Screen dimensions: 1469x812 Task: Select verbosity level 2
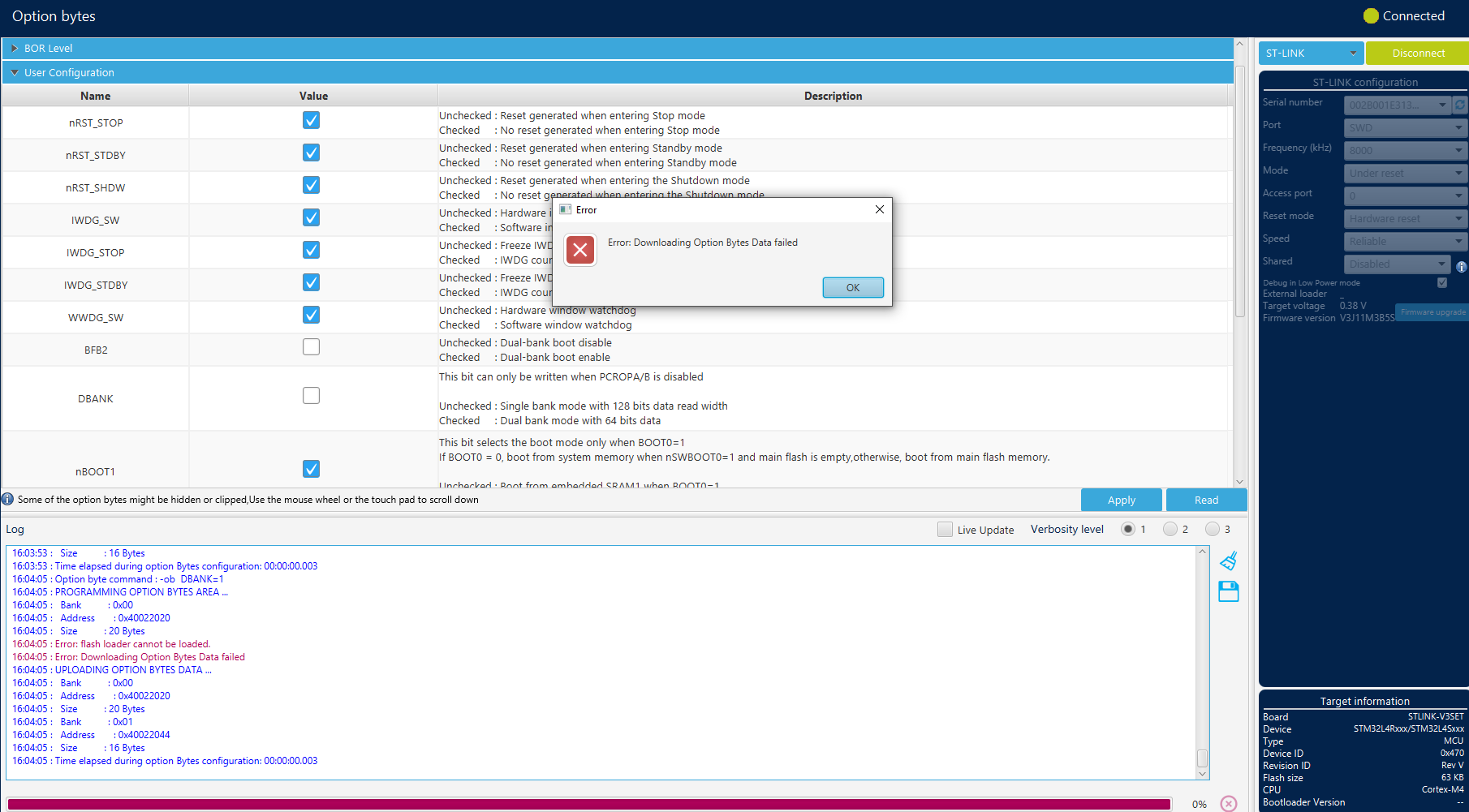coord(1170,528)
